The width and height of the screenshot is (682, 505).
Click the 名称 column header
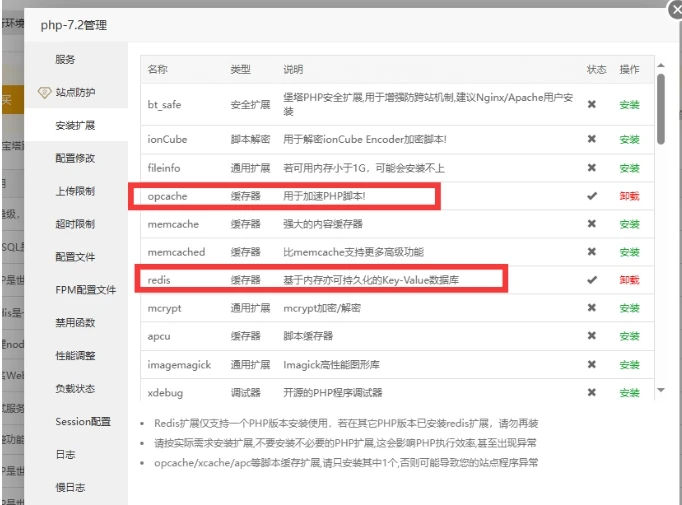pyautogui.click(x=157, y=69)
